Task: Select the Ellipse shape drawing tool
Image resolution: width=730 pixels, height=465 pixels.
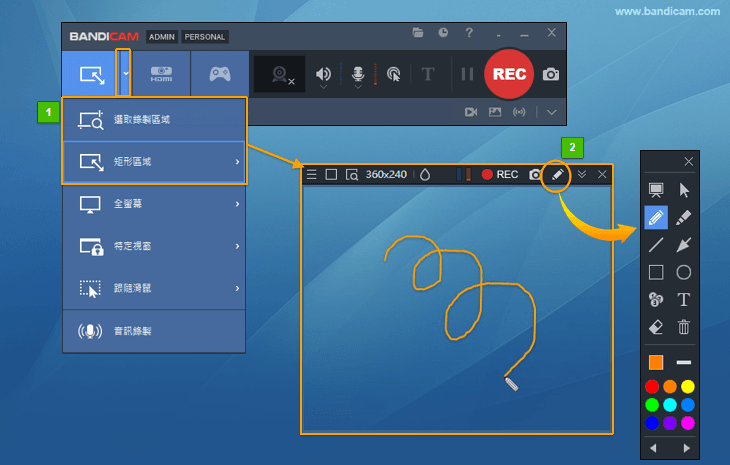Action: point(684,272)
